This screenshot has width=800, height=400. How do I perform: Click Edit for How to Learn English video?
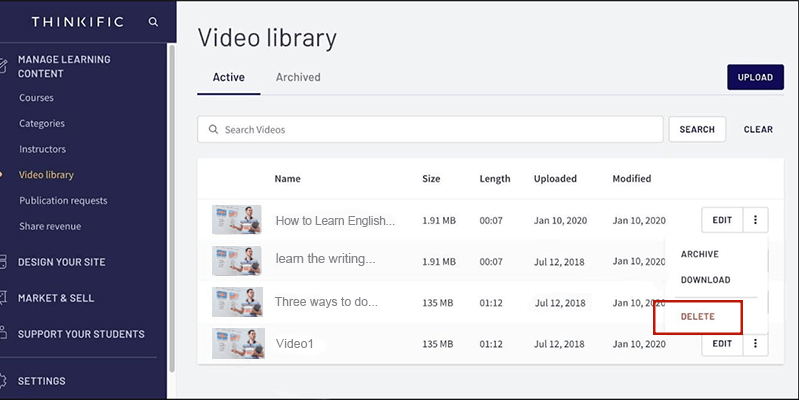(722, 220)
